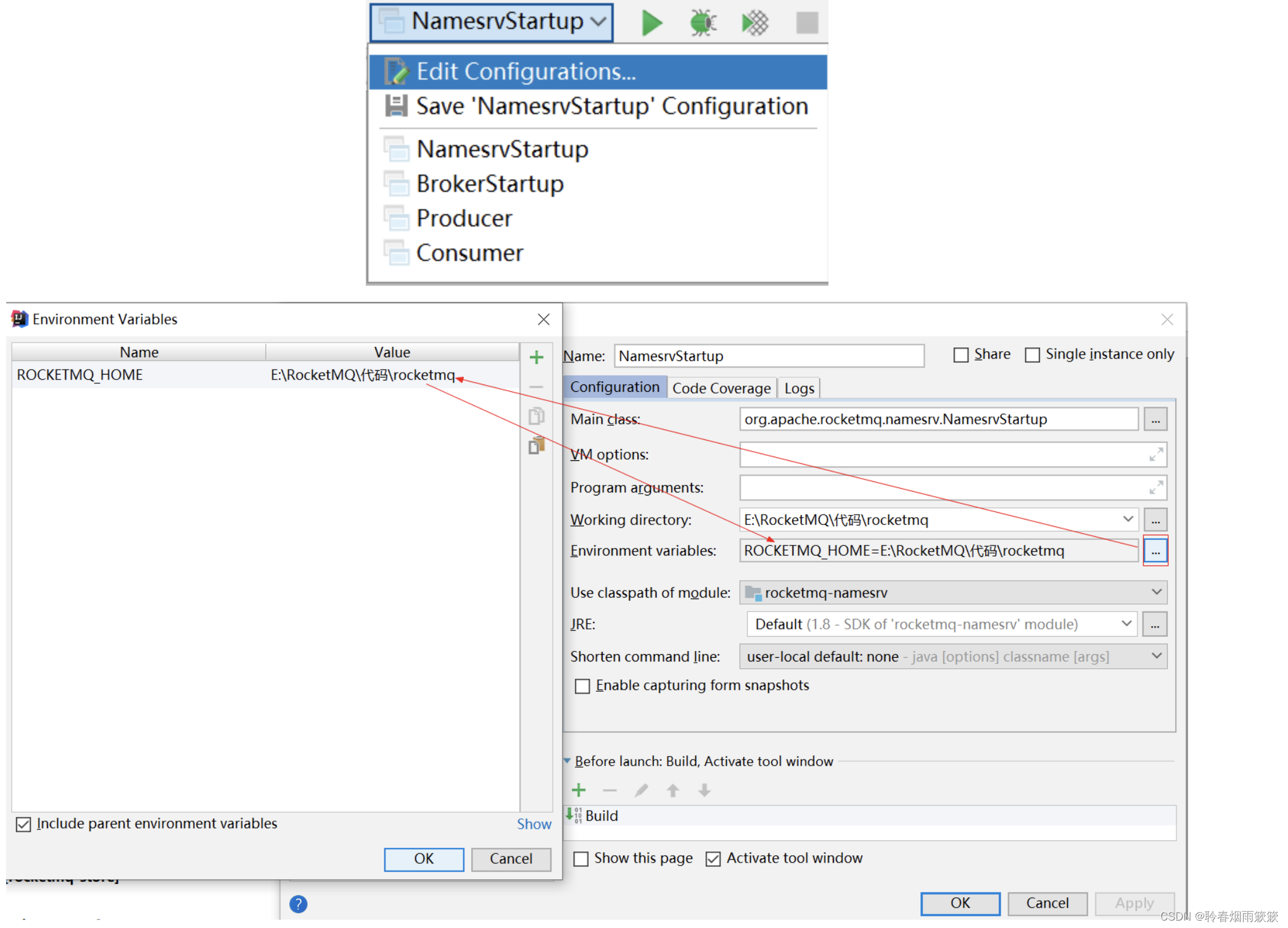This screenshot has width=1288, height=928.
Task: Toggle Single instance only checkbox
Action: 1032,355
